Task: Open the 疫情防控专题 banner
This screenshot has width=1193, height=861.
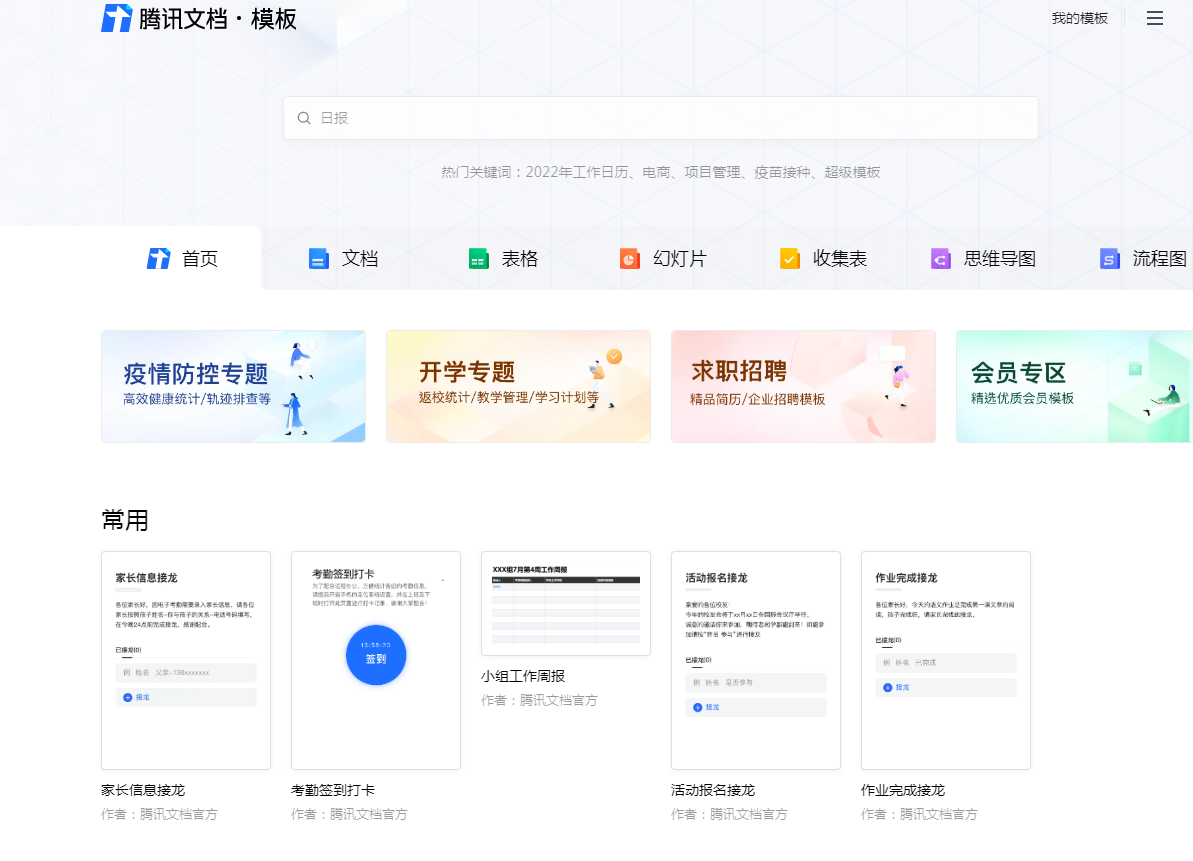Action: [x=233, y=386]
